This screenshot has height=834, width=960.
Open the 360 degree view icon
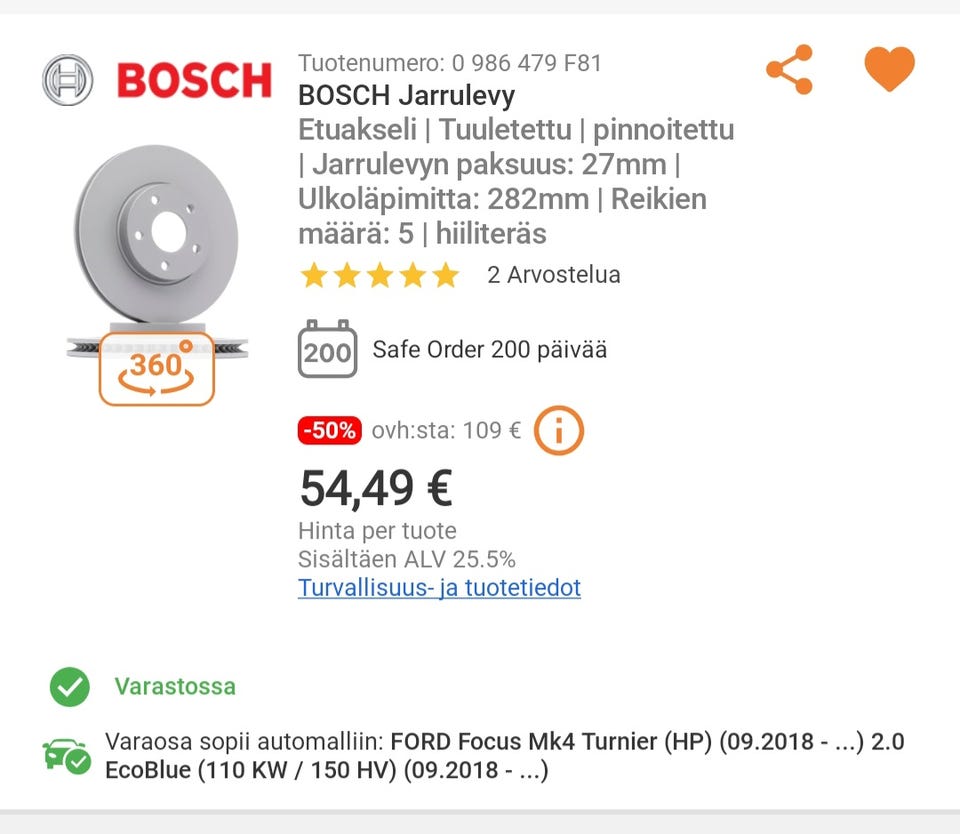point(157,368)
